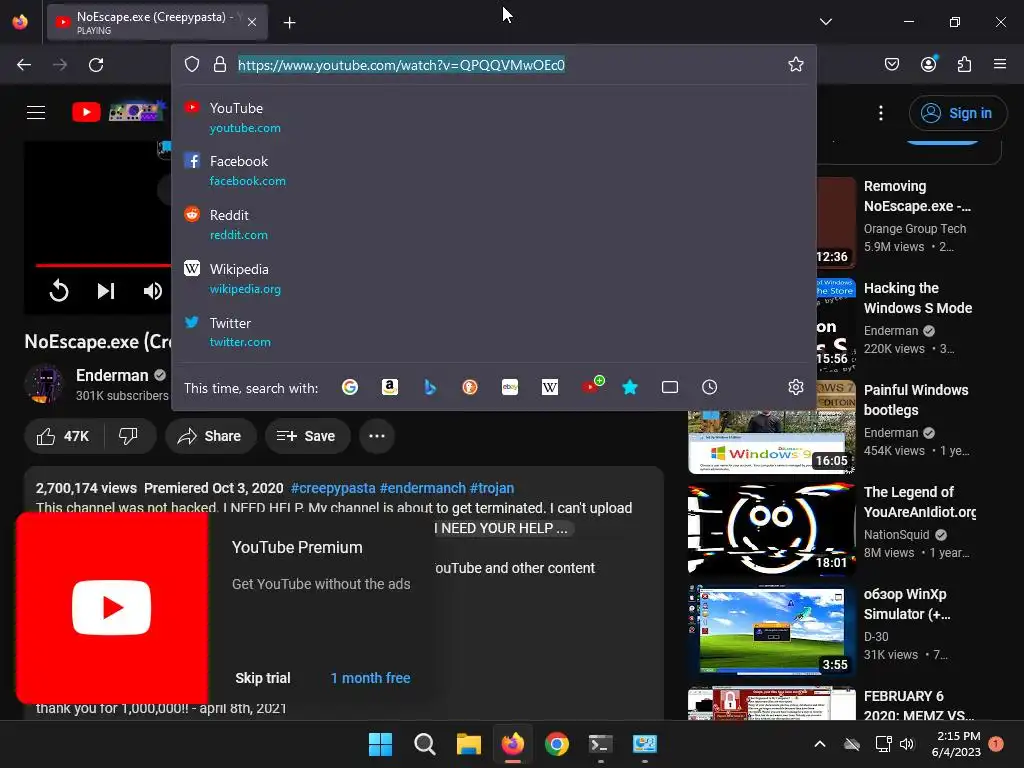Open Removing NoEscape.exe recommended video
Screen dimensions: 1024x768
[918, 196]
